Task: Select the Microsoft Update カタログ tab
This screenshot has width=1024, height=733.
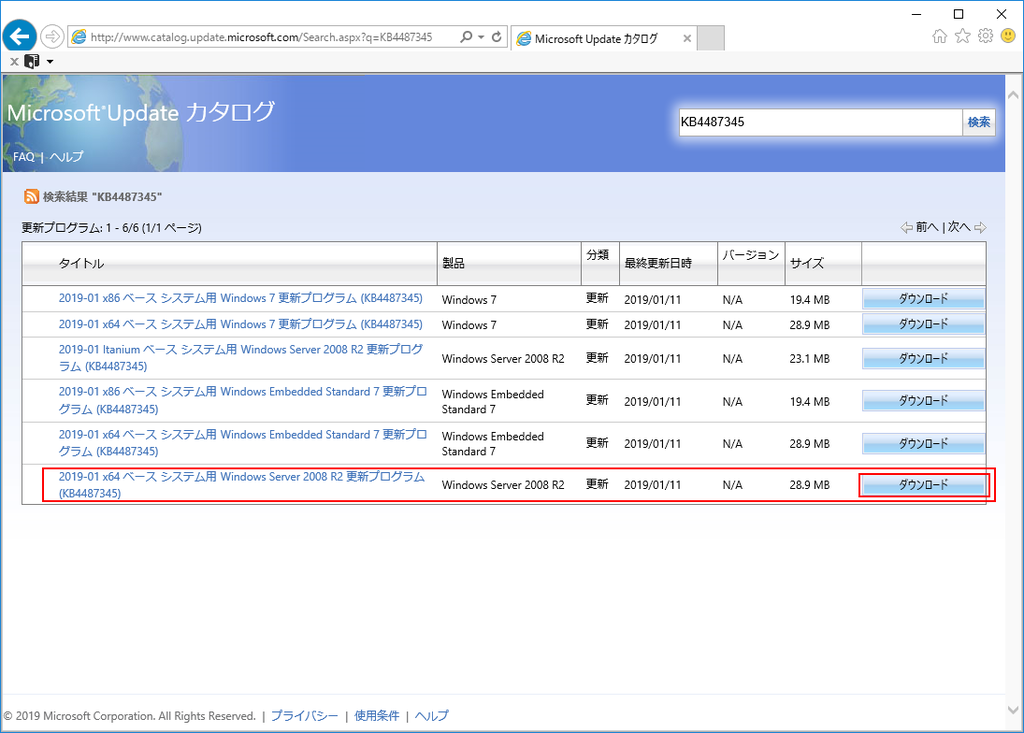Action: pos(596,39)
